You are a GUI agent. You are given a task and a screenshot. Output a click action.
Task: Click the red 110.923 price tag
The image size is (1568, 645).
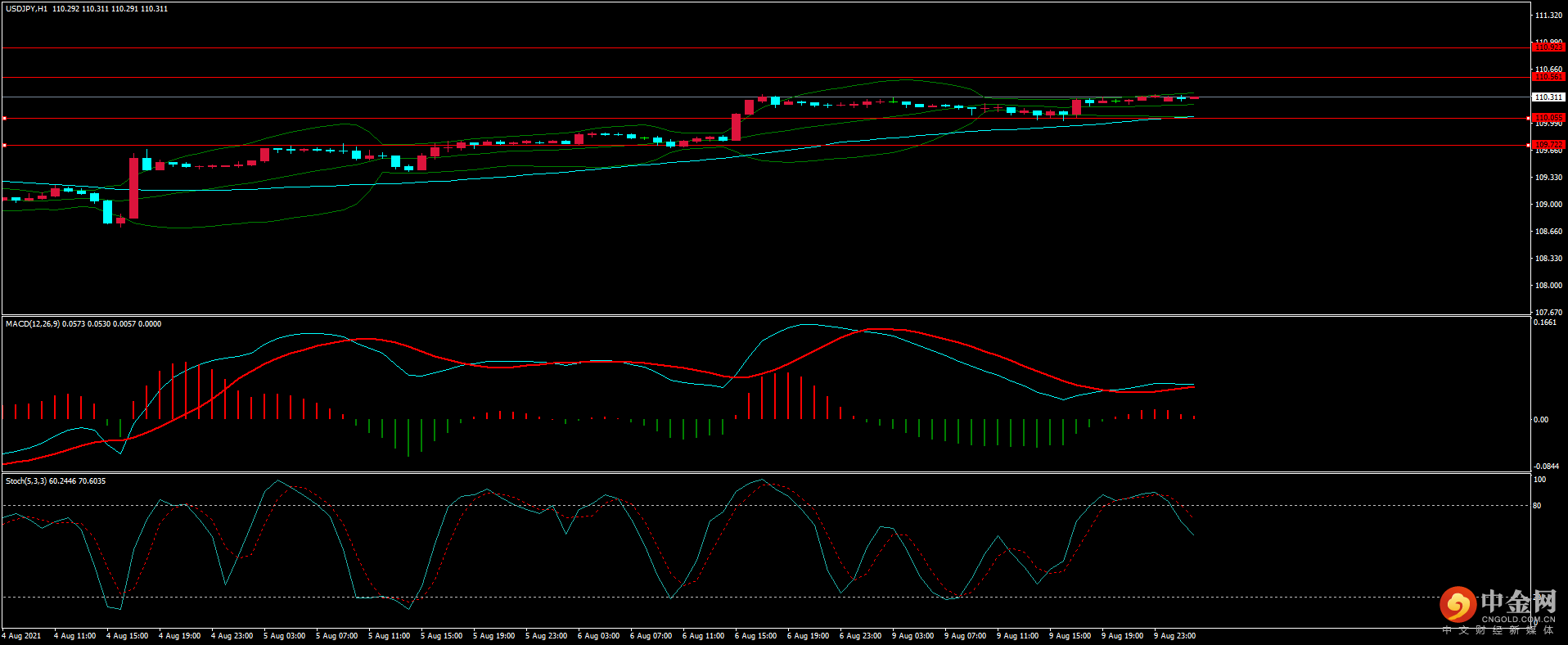coord(1548,47)
